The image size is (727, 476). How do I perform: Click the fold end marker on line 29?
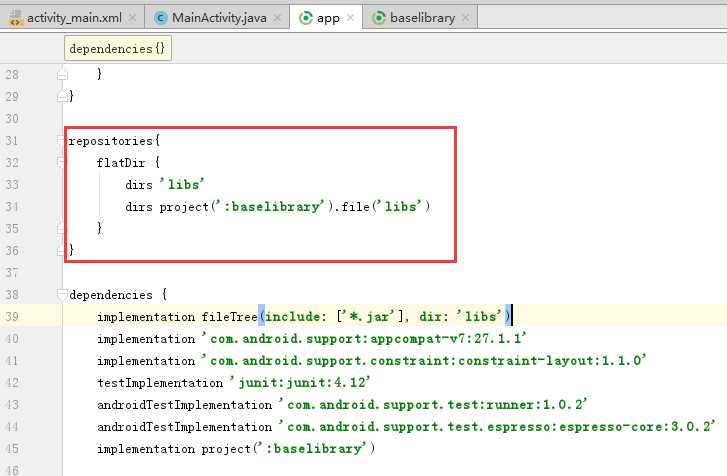[x=62, y=96]
